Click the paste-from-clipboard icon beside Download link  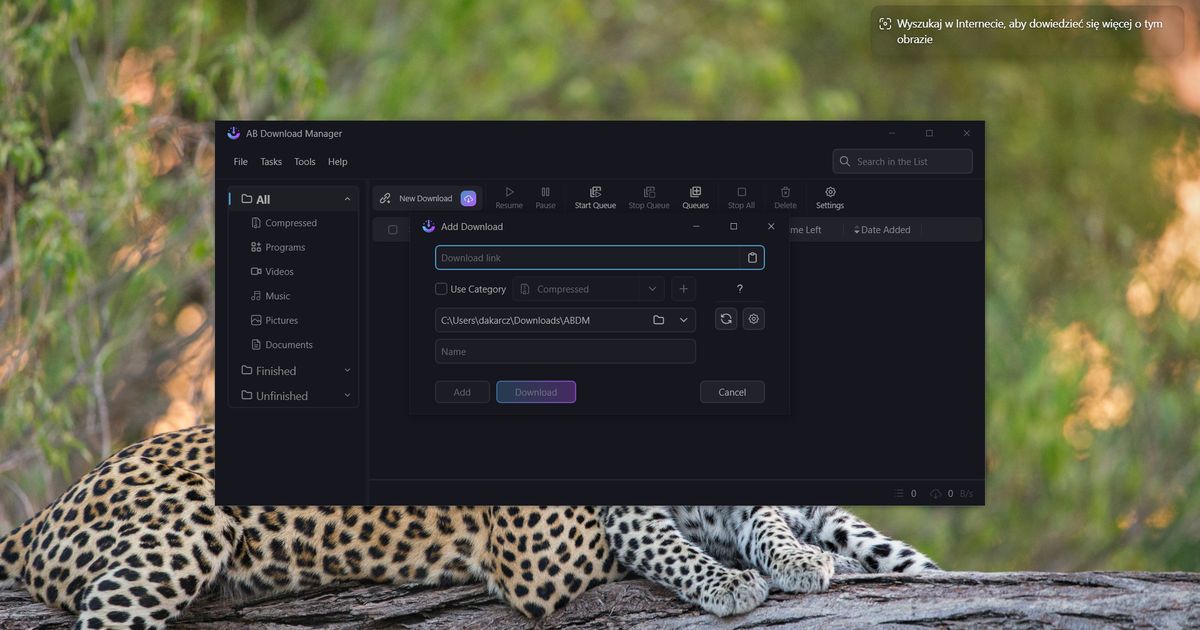tap(752, 257)
